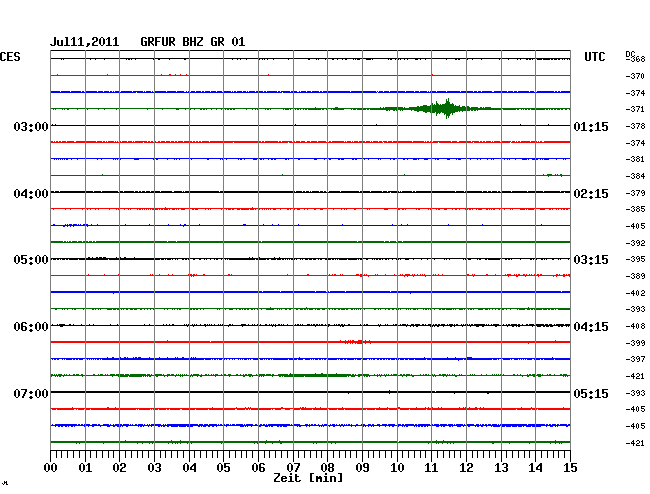Click the DC offset value -408
This screenshot has height=494, width=650.
(x=635, y=326)
